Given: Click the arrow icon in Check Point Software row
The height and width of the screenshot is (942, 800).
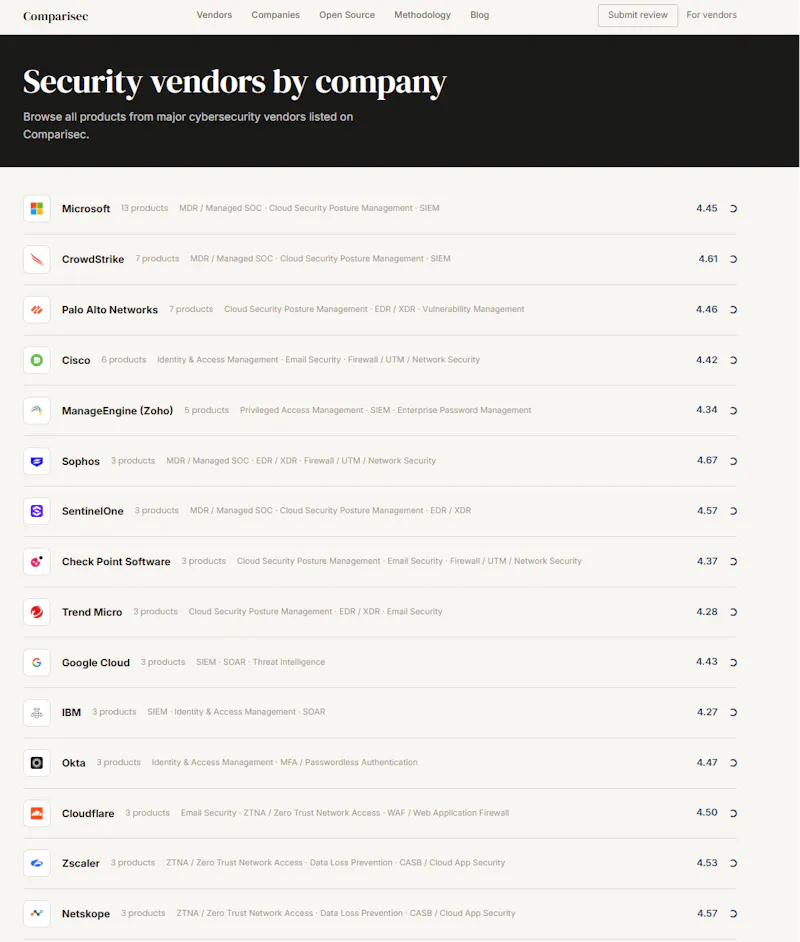Looking at the screenshot, I should click(x=733, y=561).
